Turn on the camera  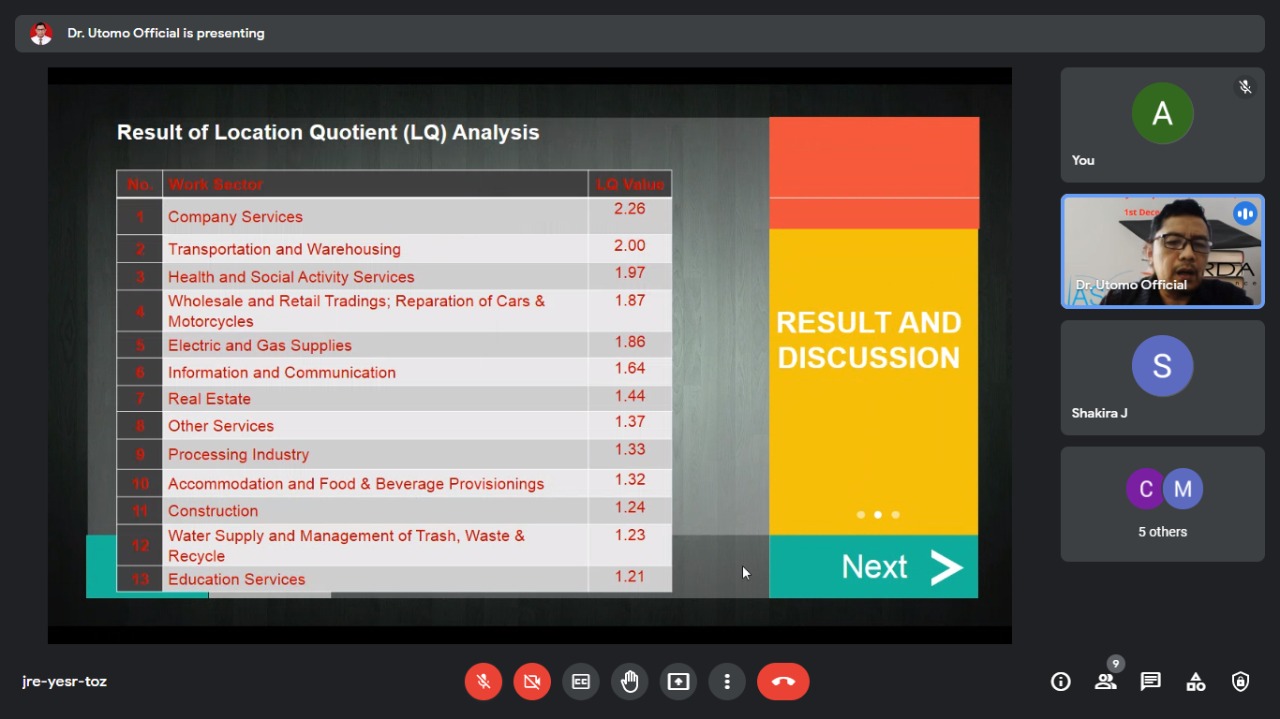pyautogui.click(x=532, y=682)
